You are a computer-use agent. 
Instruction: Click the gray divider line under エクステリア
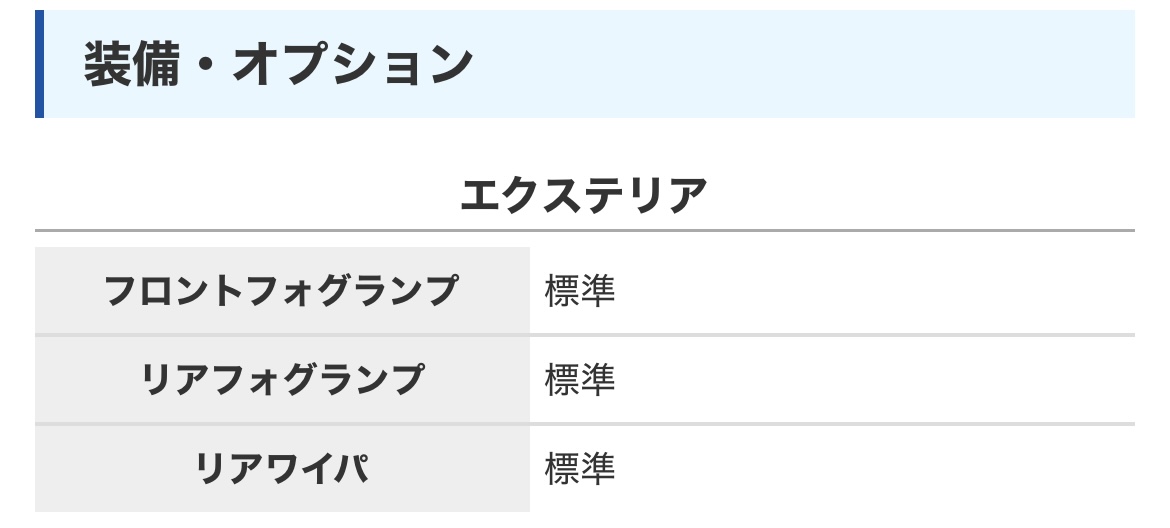click(584, 231)
